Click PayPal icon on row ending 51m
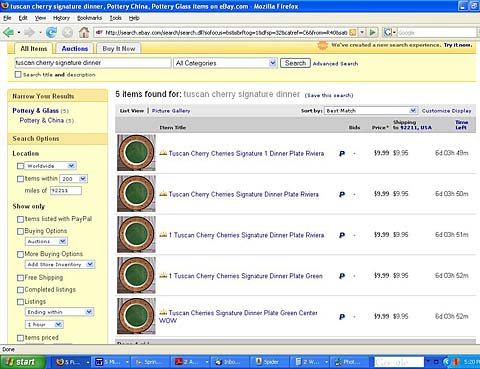The height and width of the screenshot is (369, 480). [x=342, y=235]
